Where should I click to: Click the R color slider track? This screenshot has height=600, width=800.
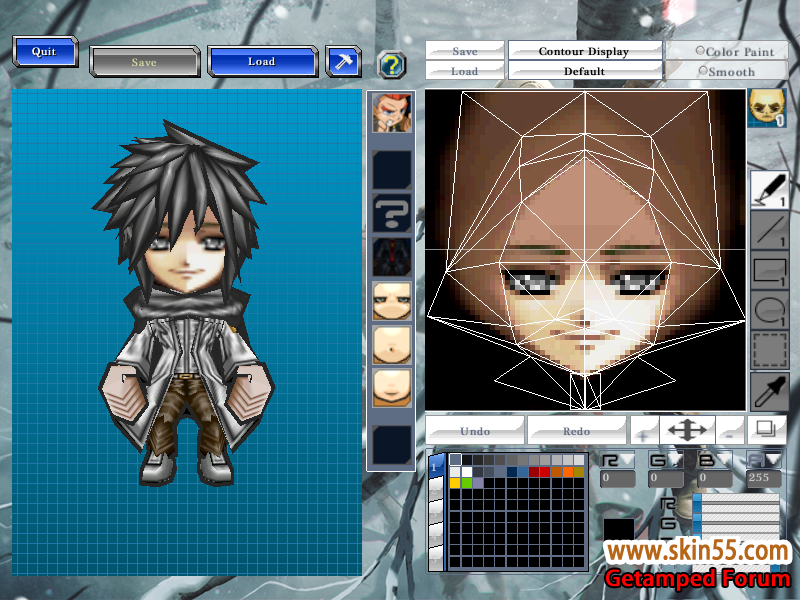[x=736, y=501]
